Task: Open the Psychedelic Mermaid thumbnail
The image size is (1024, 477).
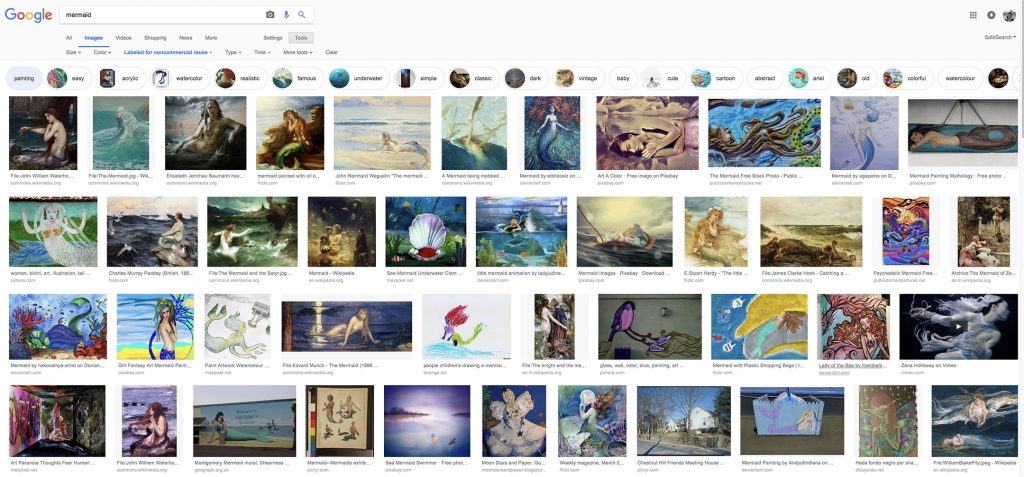Action: pos(905,231)
